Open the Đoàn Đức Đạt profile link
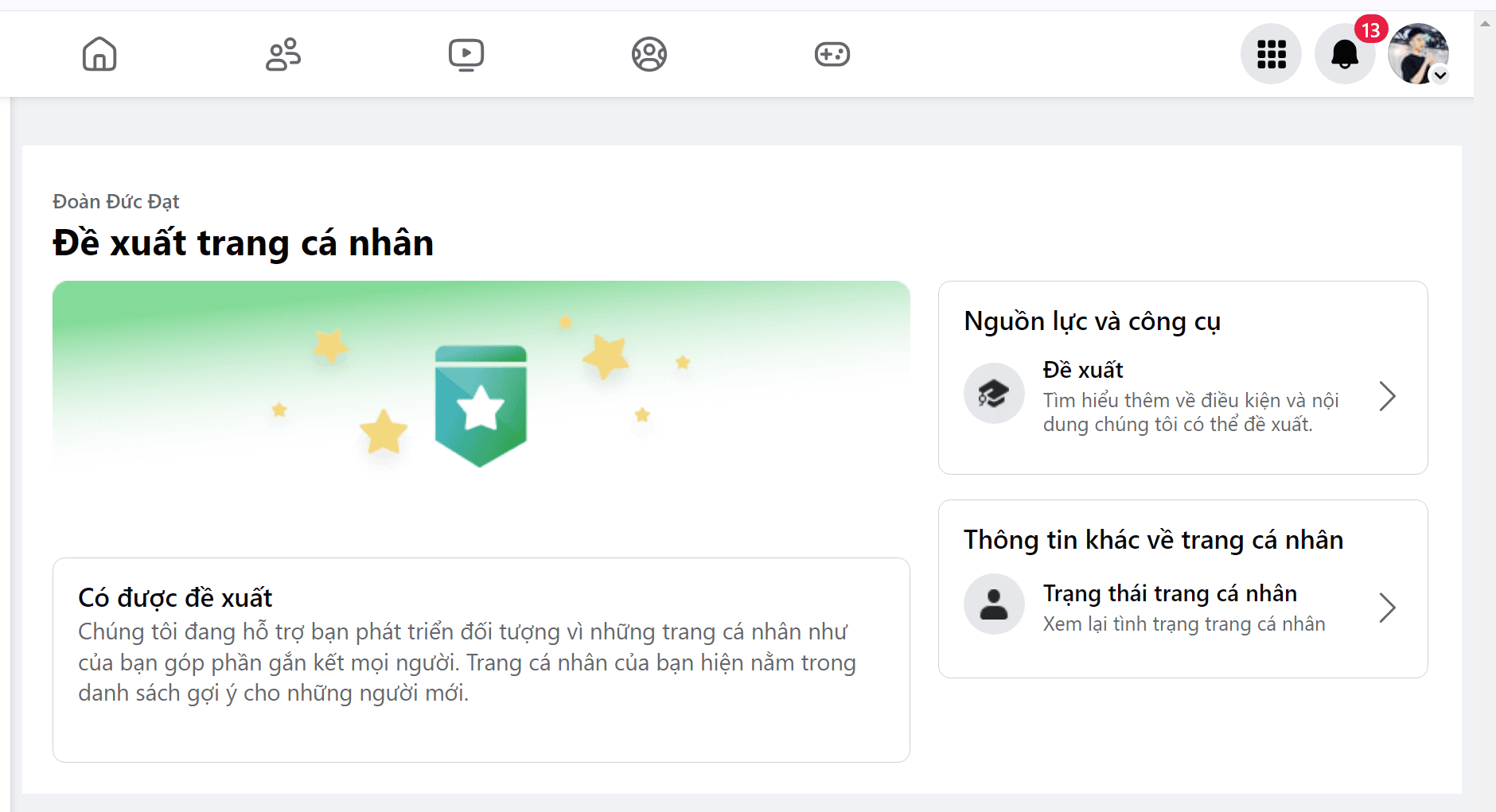Screen dimensions: 1496x812 115,201
